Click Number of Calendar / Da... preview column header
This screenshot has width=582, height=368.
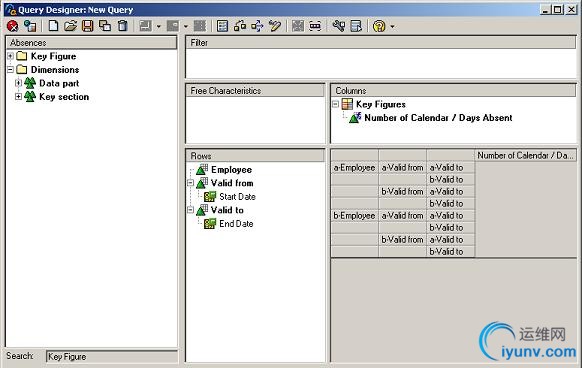pos(525,156)
